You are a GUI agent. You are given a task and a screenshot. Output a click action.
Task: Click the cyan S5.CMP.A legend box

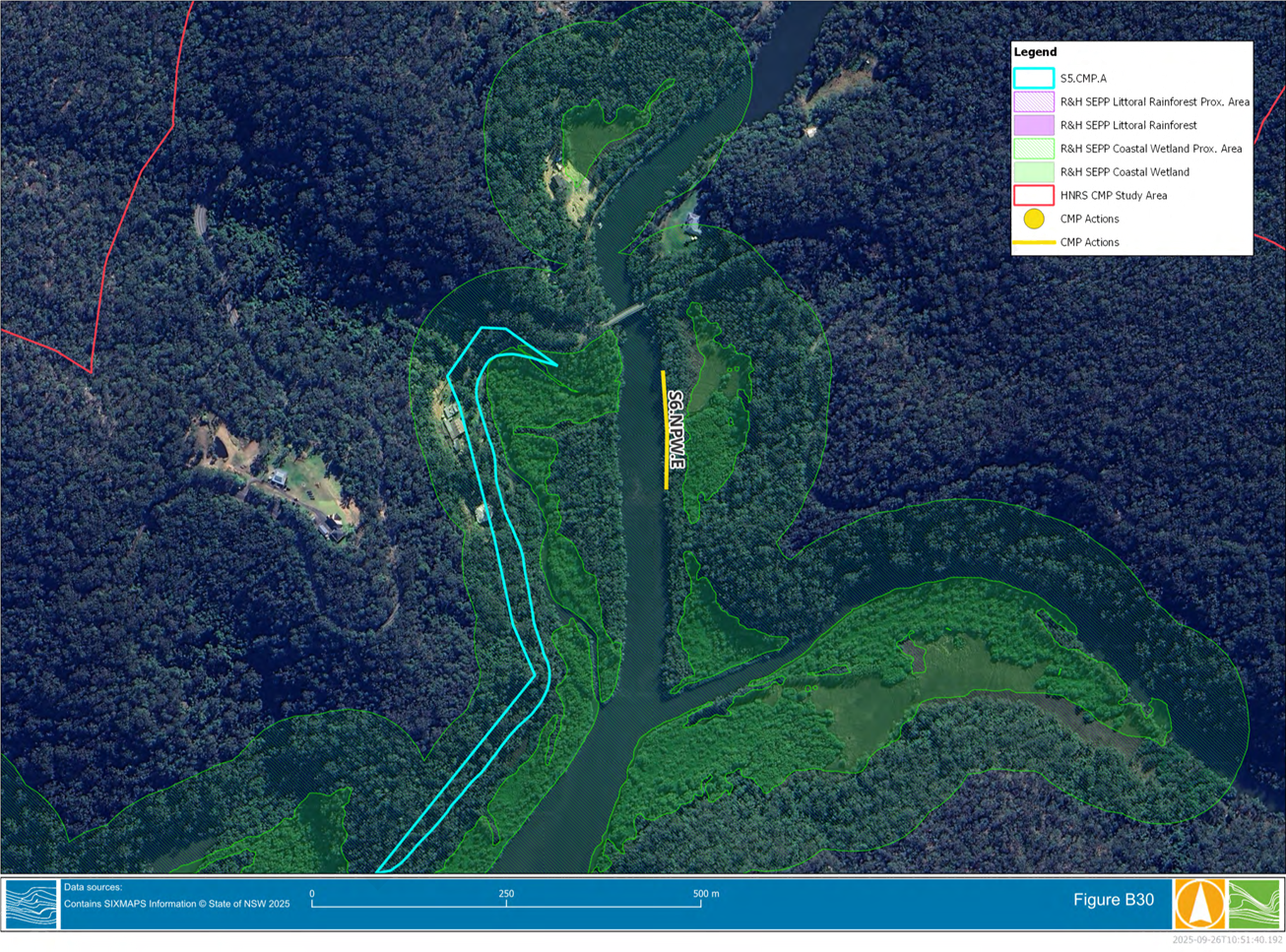point(1034,78)
